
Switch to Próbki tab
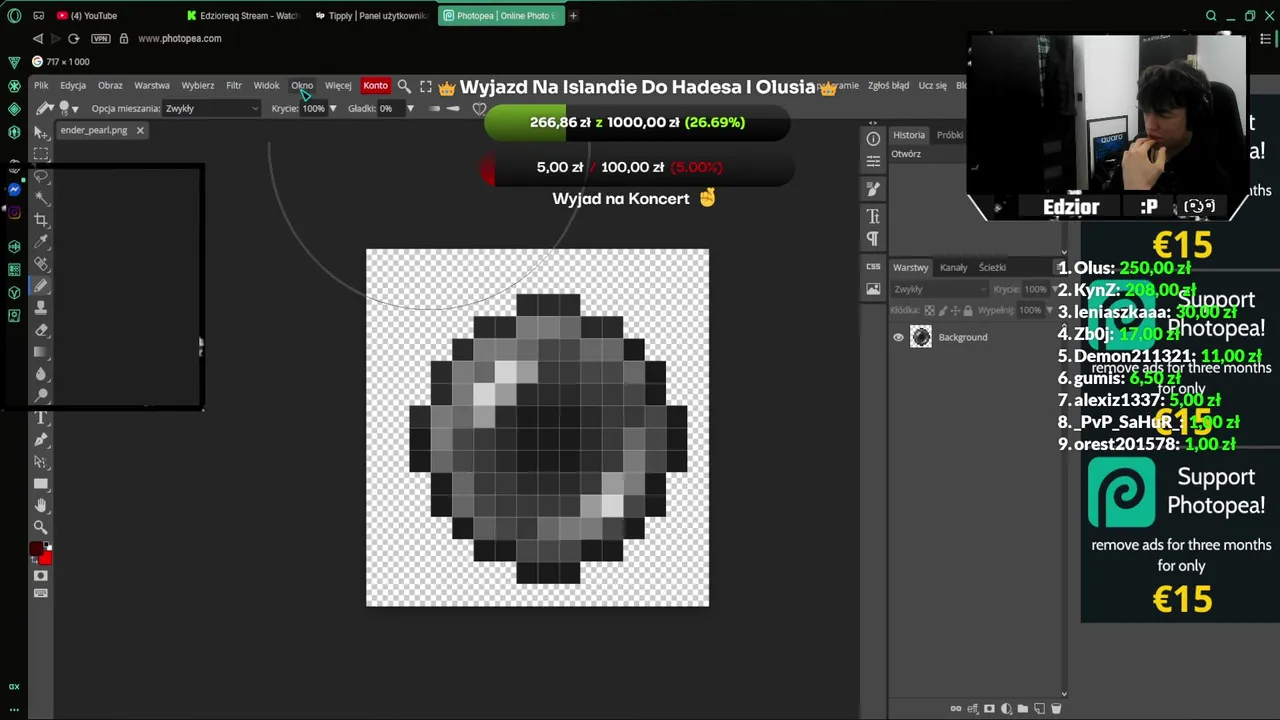tap(950, 135)
